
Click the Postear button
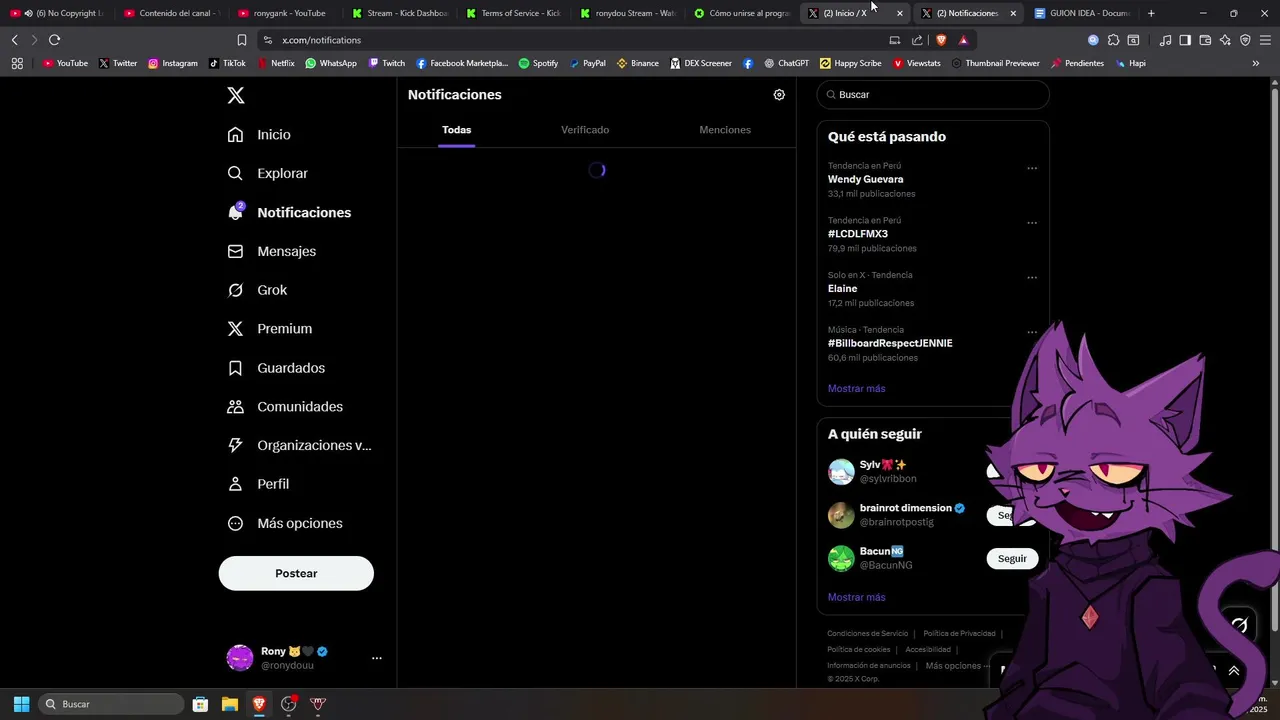[x=296, y=573]
